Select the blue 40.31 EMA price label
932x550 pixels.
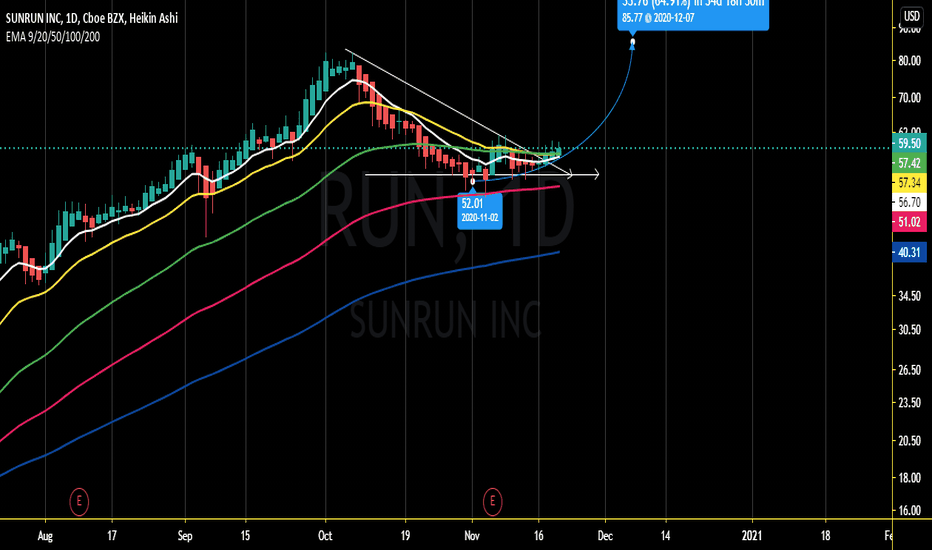909,252
